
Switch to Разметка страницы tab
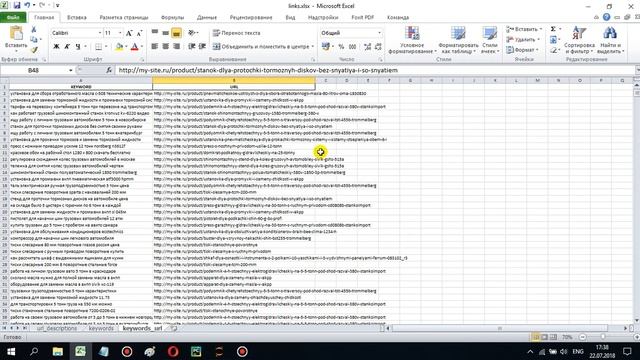pos(124,18)
